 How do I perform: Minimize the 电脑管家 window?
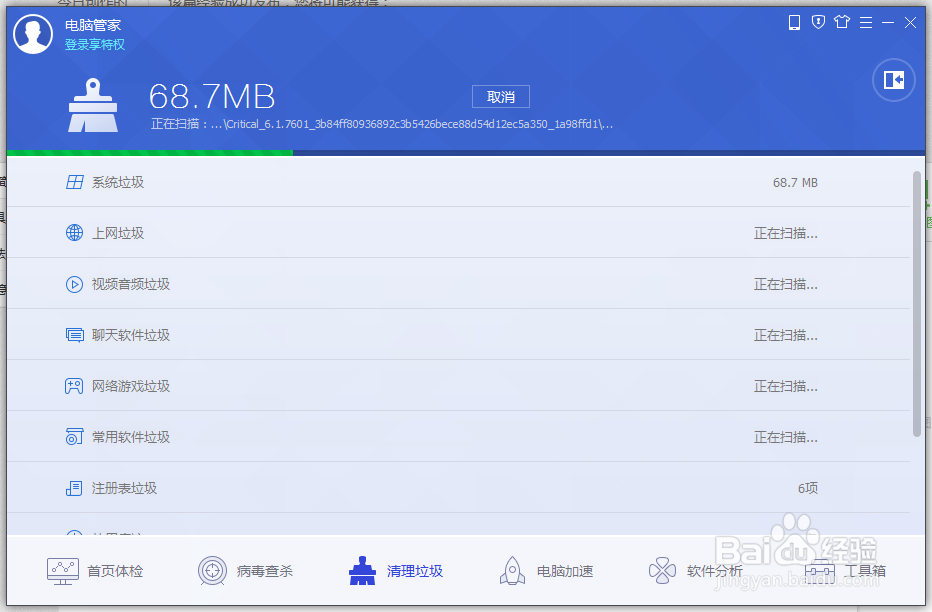(888, 23)
